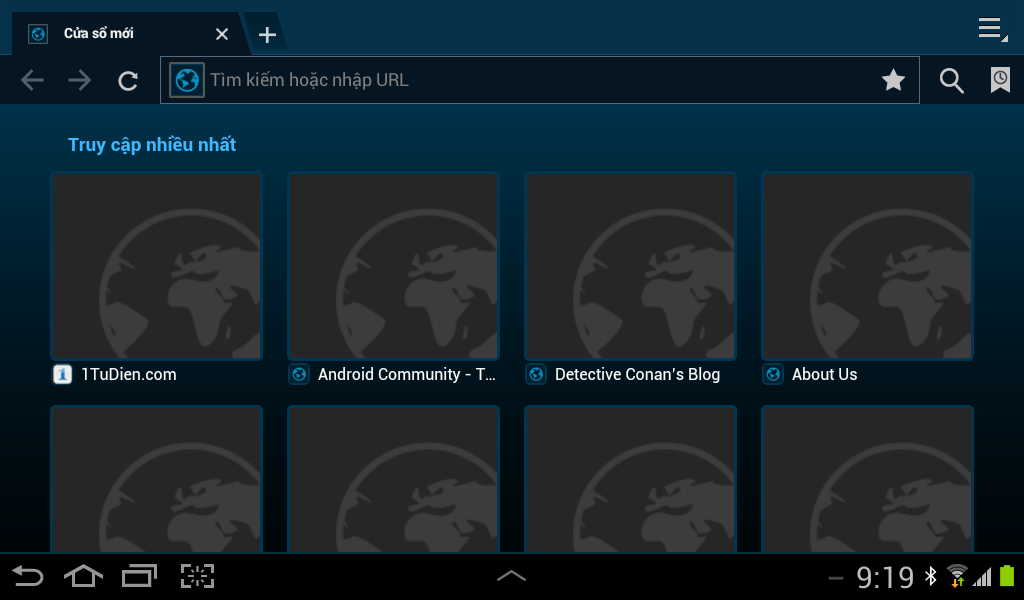Expand the bottom bar up-arrow handle

click(511, 576)
